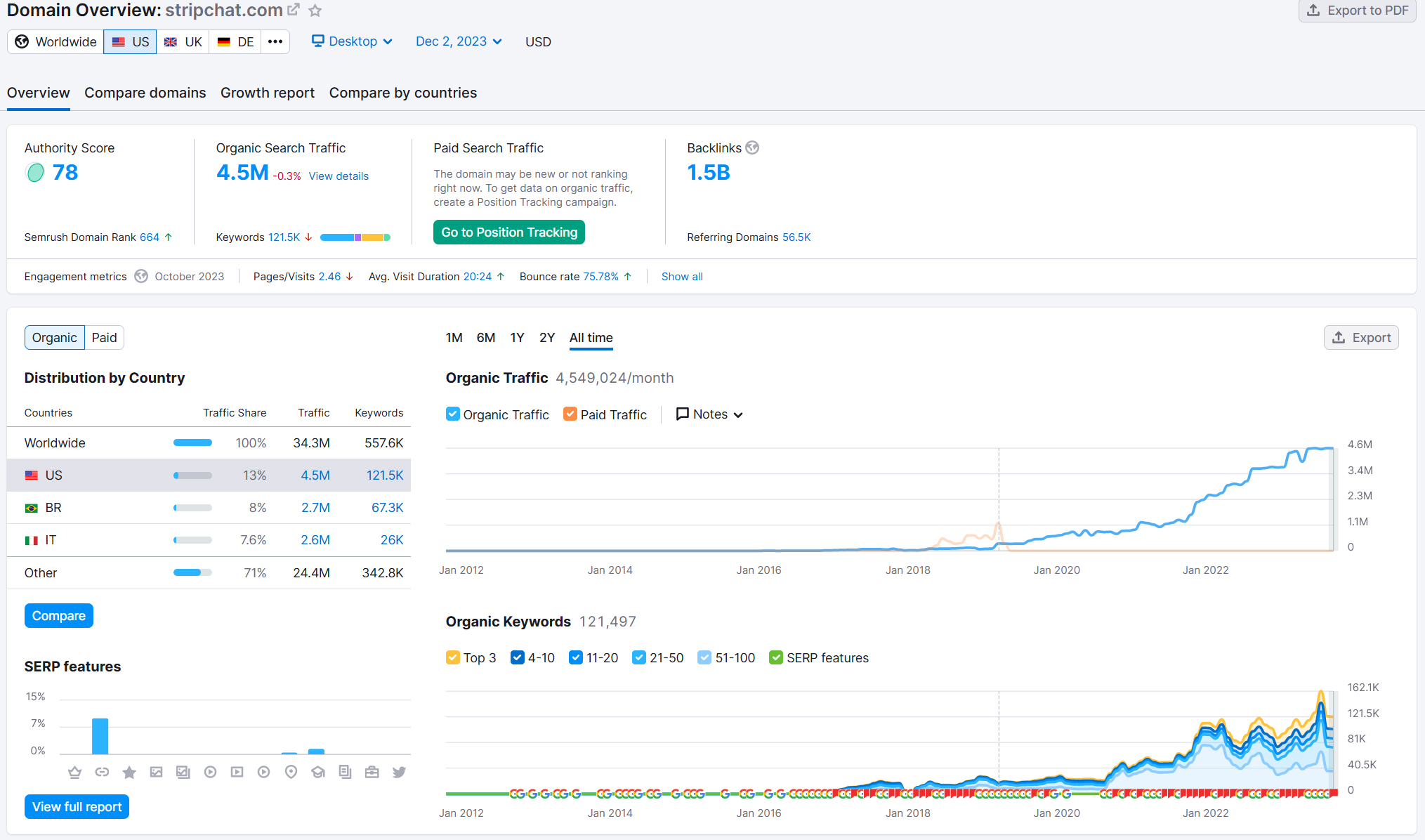Click the blue Compare button
The width and height of the screenshot is (1425, 840).
[59, 616]
